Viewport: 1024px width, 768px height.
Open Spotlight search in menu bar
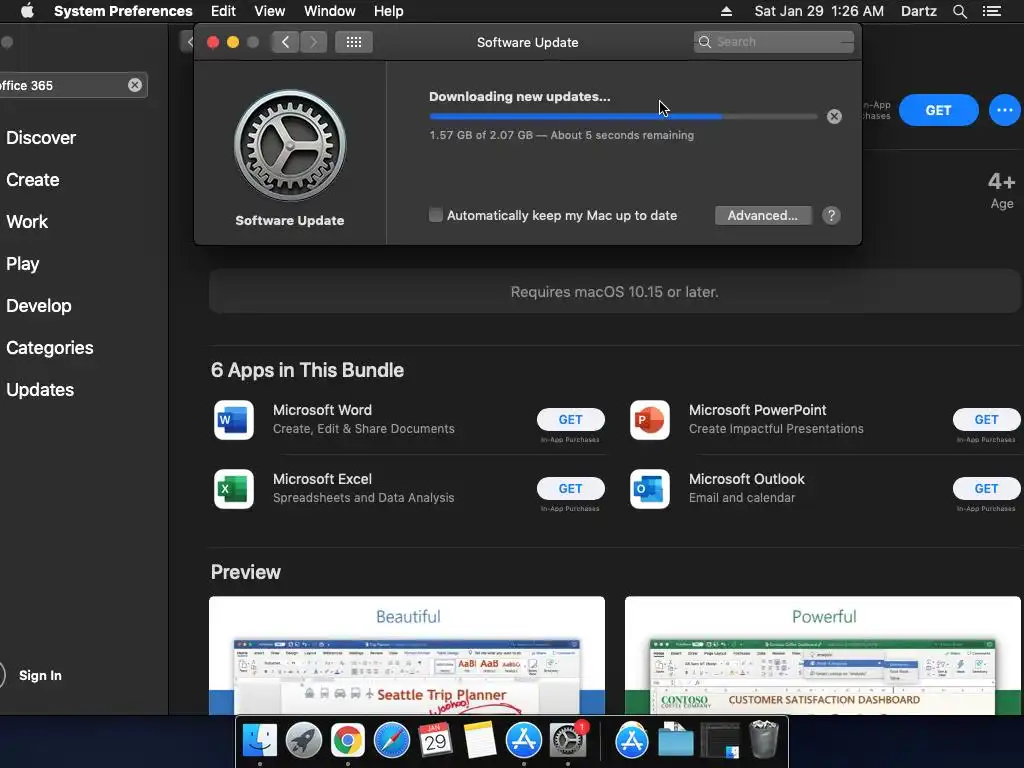(x=959, y=11)
